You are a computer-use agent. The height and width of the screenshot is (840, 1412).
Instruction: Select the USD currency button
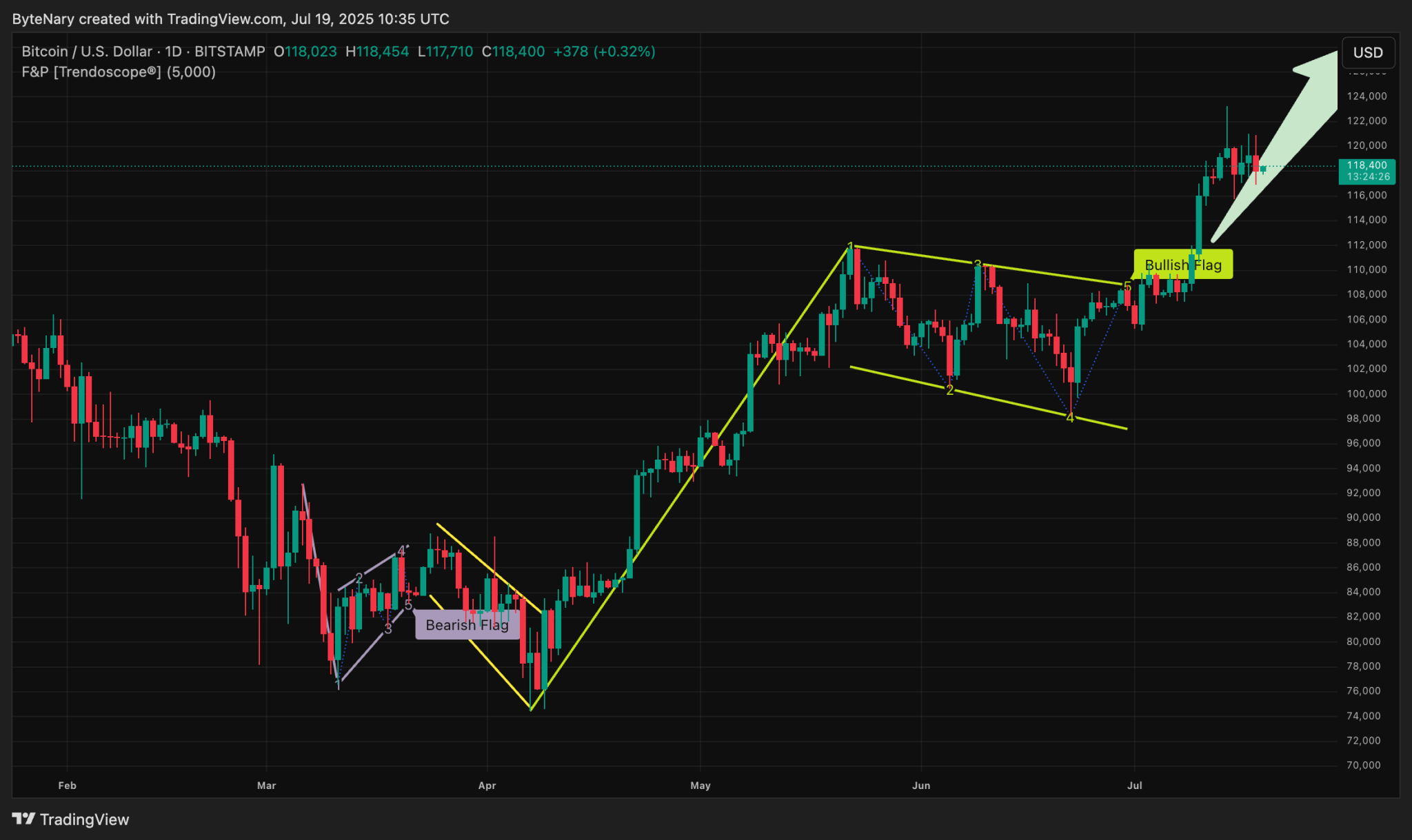pyautogui.click(x=1368, y=52)
